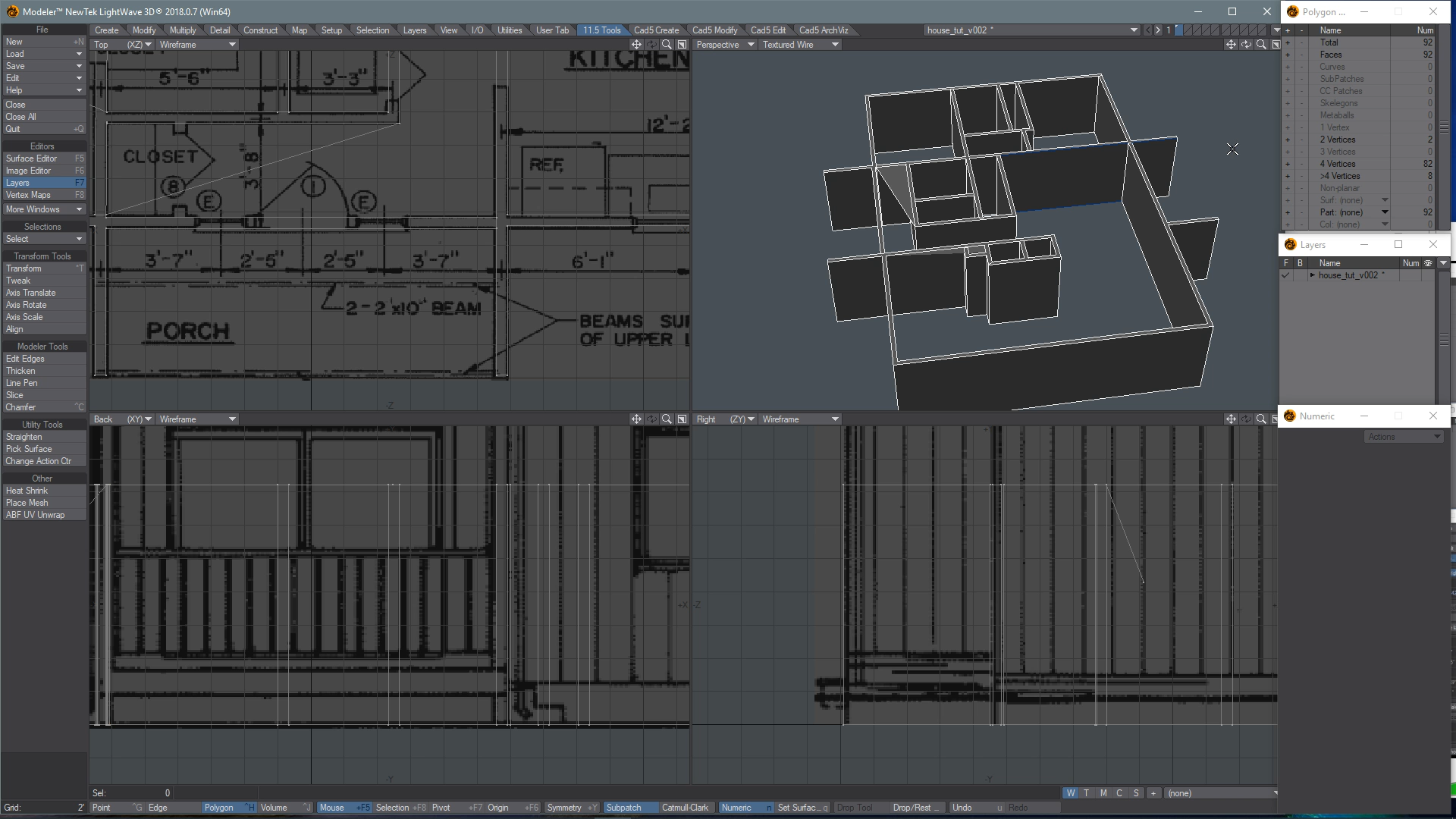This screenshot has width=1456, height=819.
Task: Click the pan icon in Top viewport
Action: click(636, 45)
